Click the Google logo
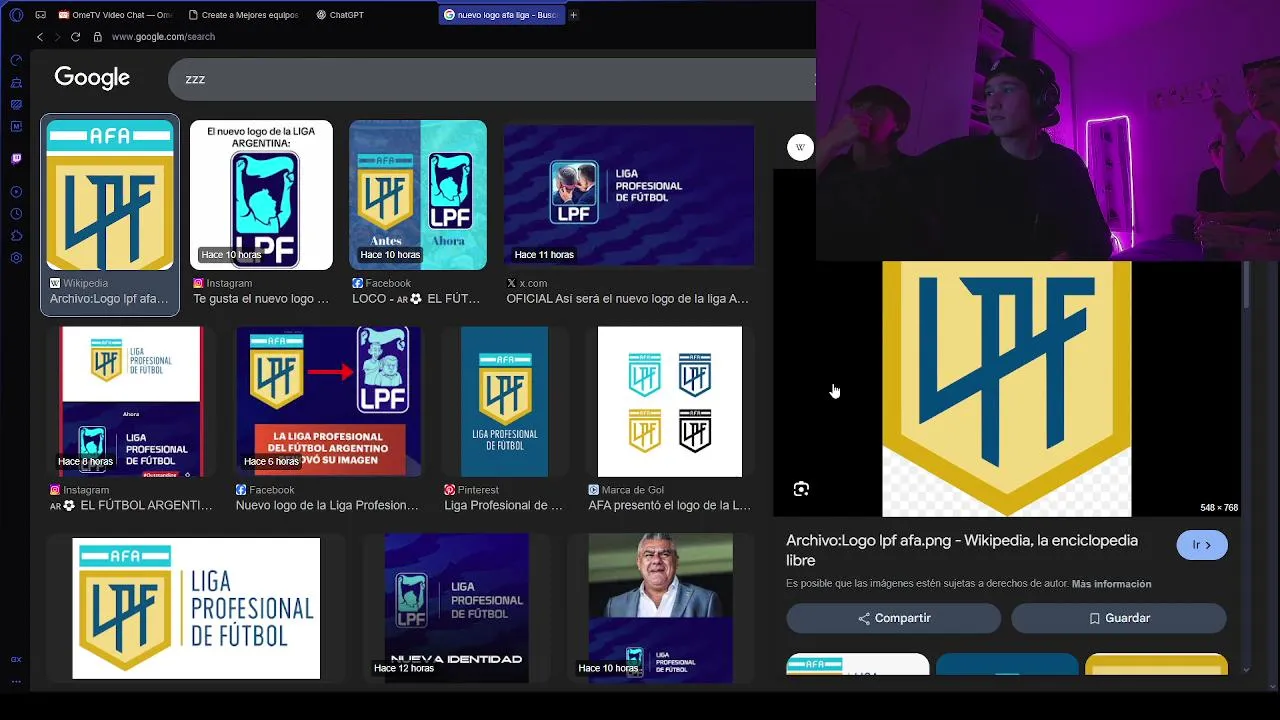The width and height of the screenshot is (1280, 720). (x=92, y=78)
